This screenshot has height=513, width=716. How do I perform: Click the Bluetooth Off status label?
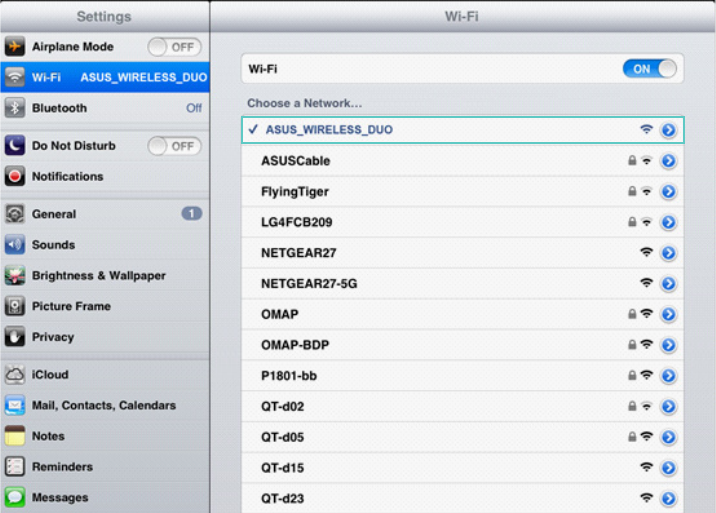click(x=194, y=108)
